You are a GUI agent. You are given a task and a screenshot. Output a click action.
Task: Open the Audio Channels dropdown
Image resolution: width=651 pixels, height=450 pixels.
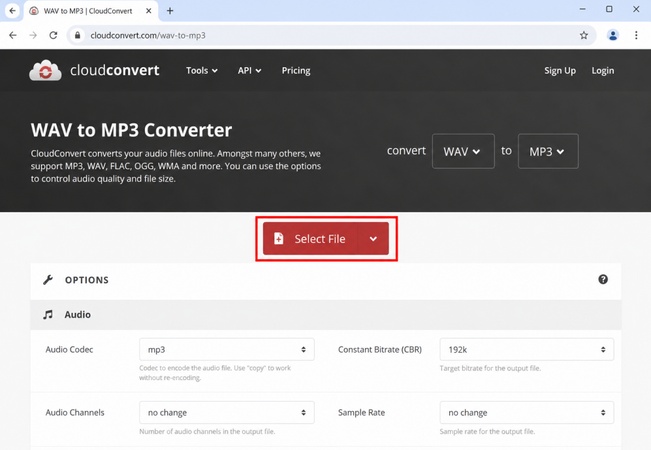[227, 412]
